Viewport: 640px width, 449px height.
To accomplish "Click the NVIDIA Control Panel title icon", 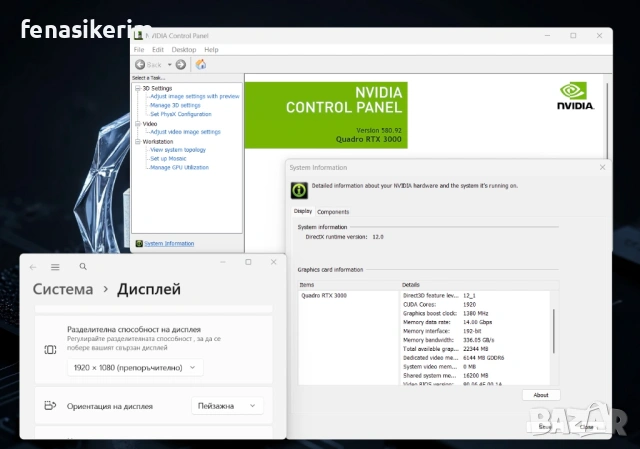I will (138, 36).
